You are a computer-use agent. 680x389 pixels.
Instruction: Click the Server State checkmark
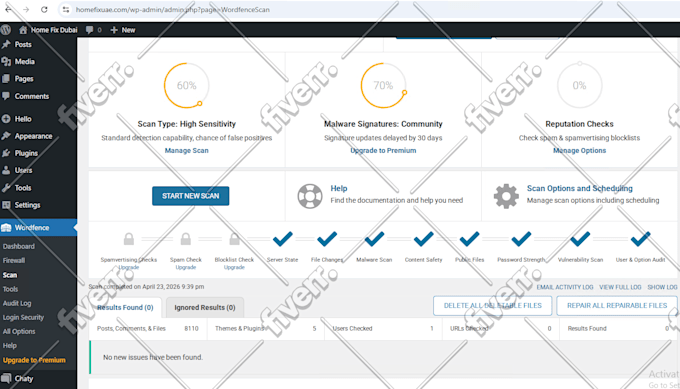pos(282,239)
